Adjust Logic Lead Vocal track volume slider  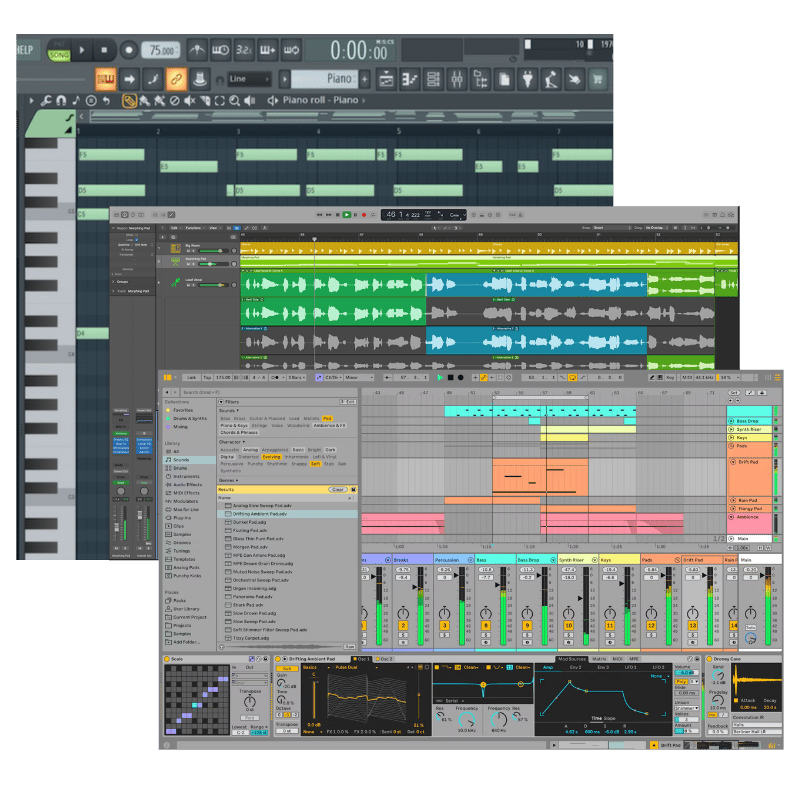pyautogui.click(x=213, y=285)
